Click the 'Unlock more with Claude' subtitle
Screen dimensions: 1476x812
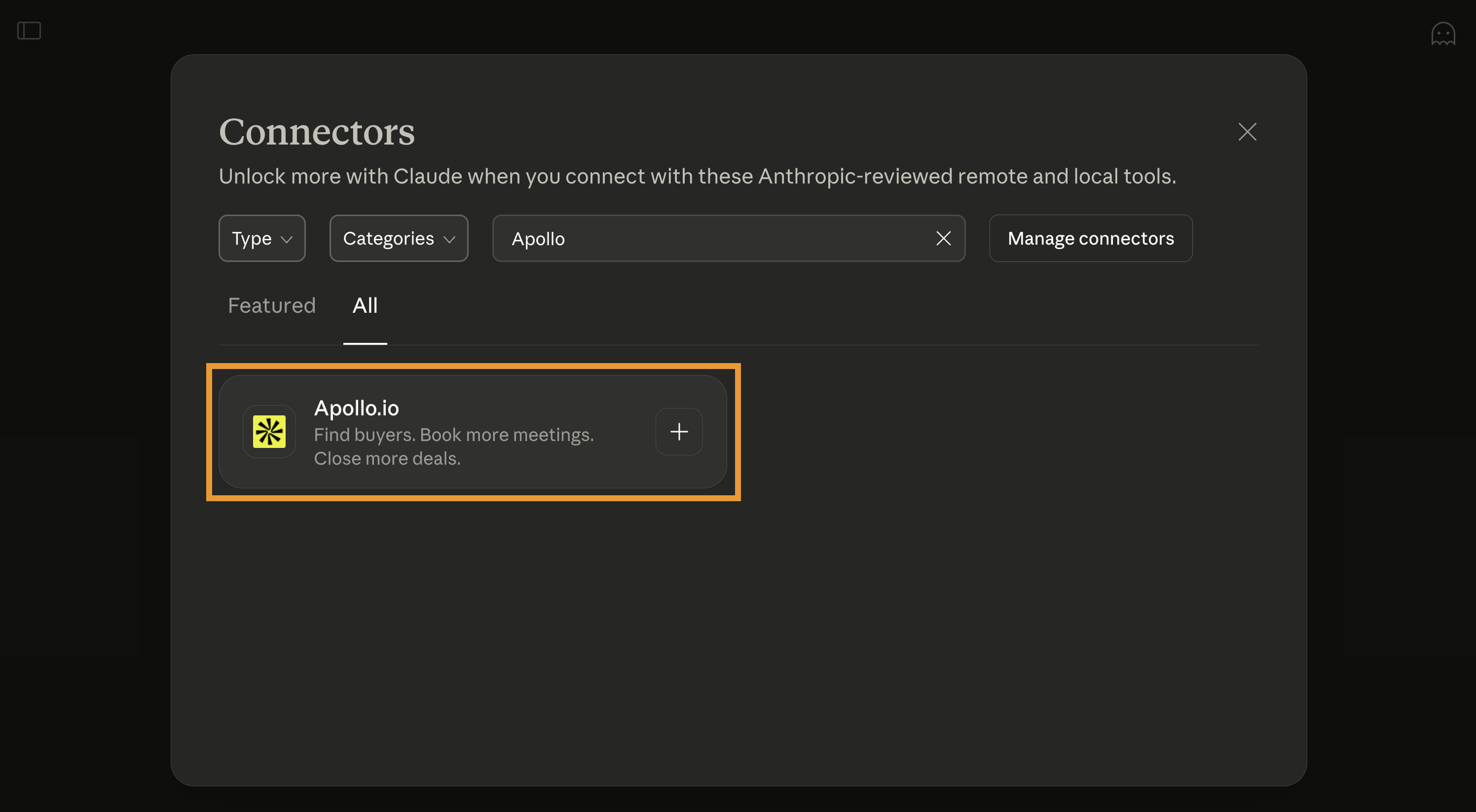click(x=697, y=177)
